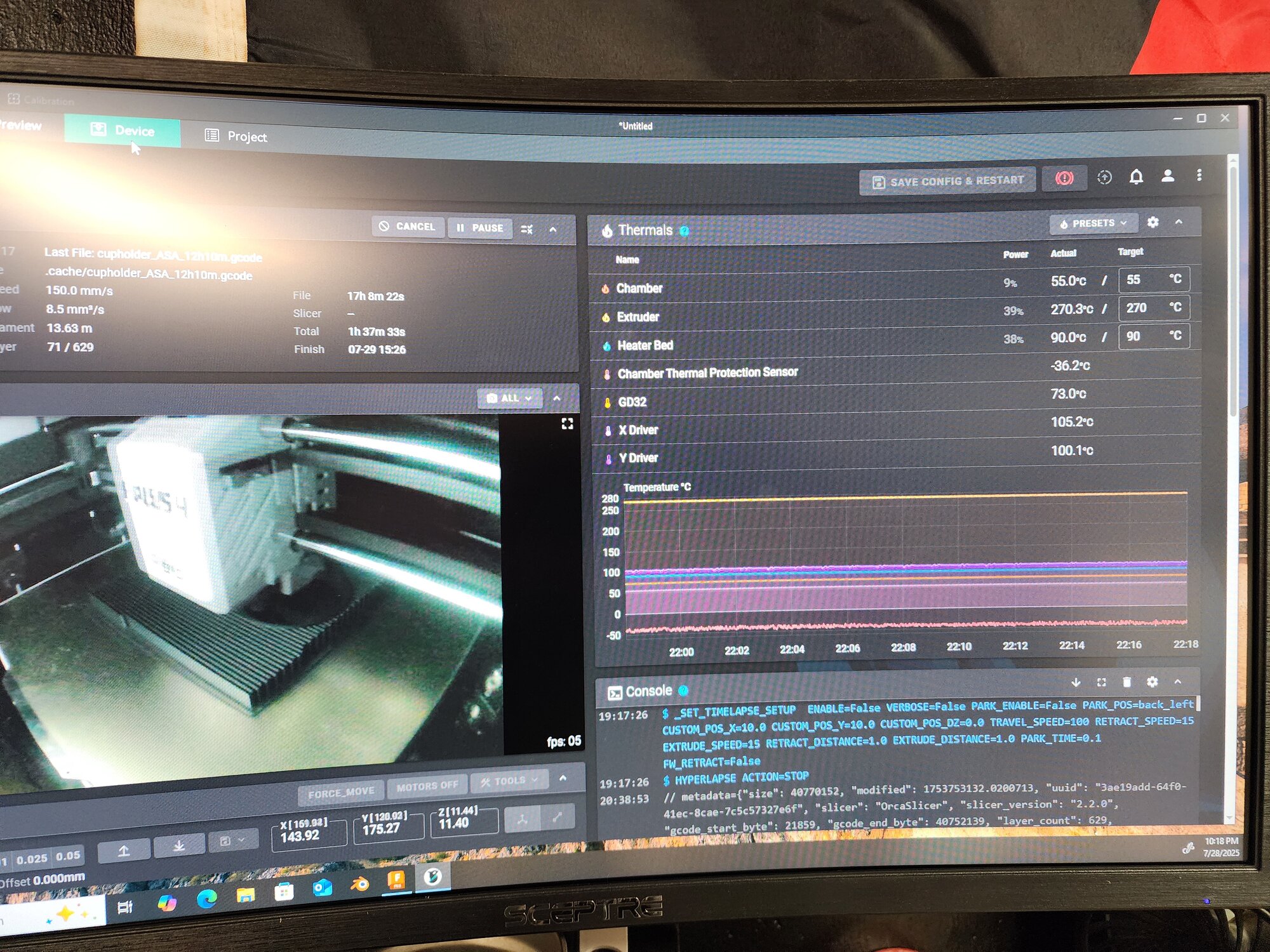Open Console settings gear

click(x=1152, y=681)
